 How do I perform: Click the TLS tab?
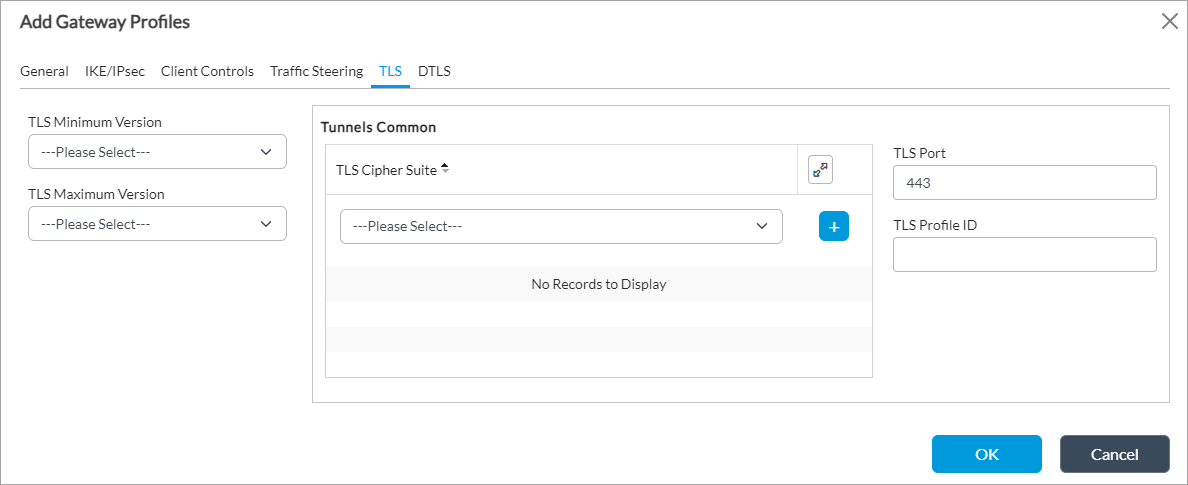click(x=390, y=71)
